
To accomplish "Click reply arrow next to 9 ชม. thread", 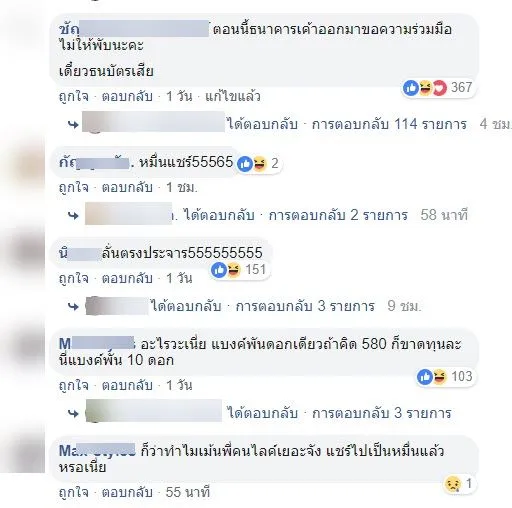I will click(x=73, y=306).
